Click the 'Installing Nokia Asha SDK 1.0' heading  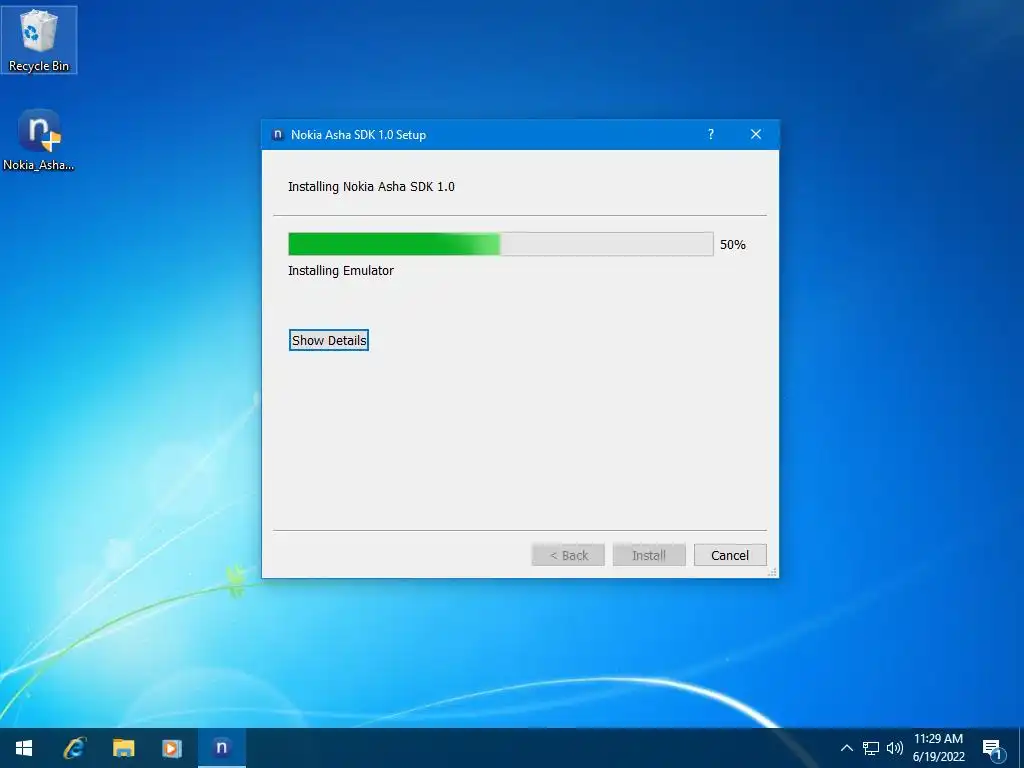[371, 187]
